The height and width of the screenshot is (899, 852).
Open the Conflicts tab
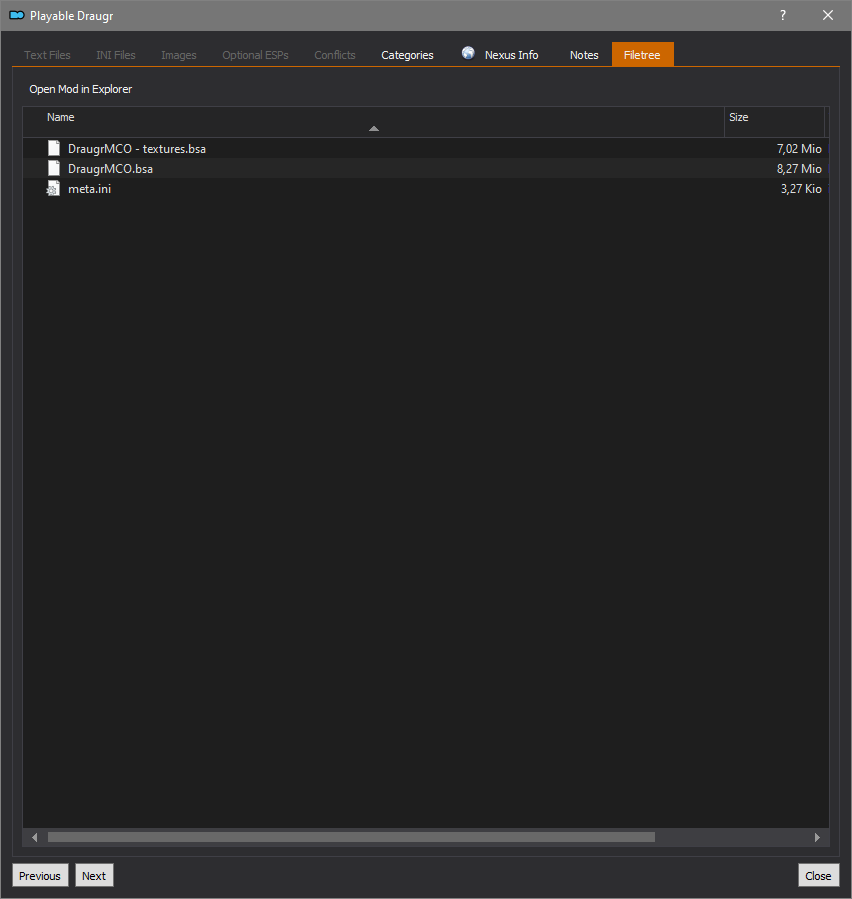pyautogui.click(x=335, y=55)
